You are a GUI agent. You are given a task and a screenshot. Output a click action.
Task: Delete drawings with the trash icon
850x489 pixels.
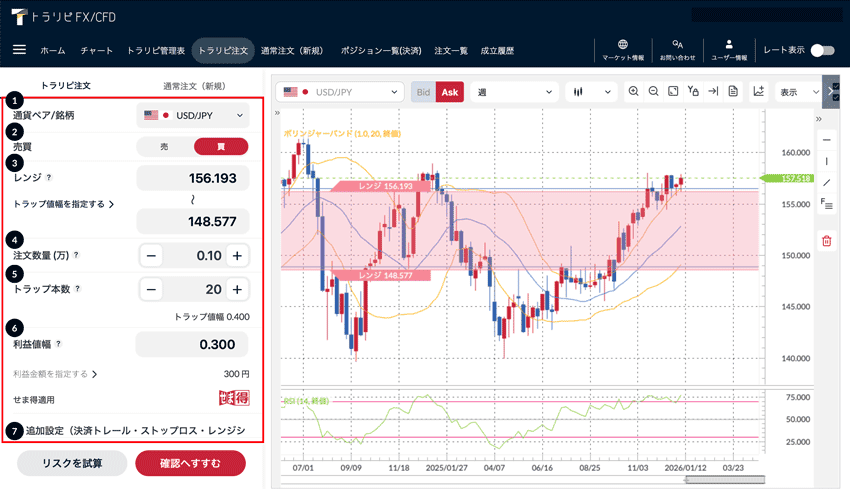(x=827, y=240)
